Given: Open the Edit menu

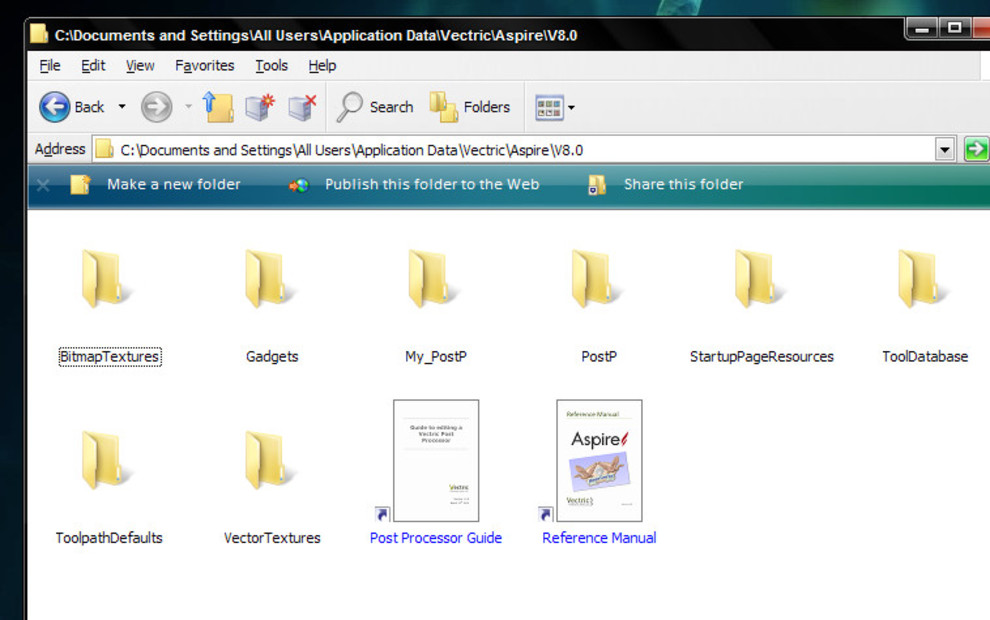Looking at the screenshot, I should pyautogui.click(x=93, y=66).
